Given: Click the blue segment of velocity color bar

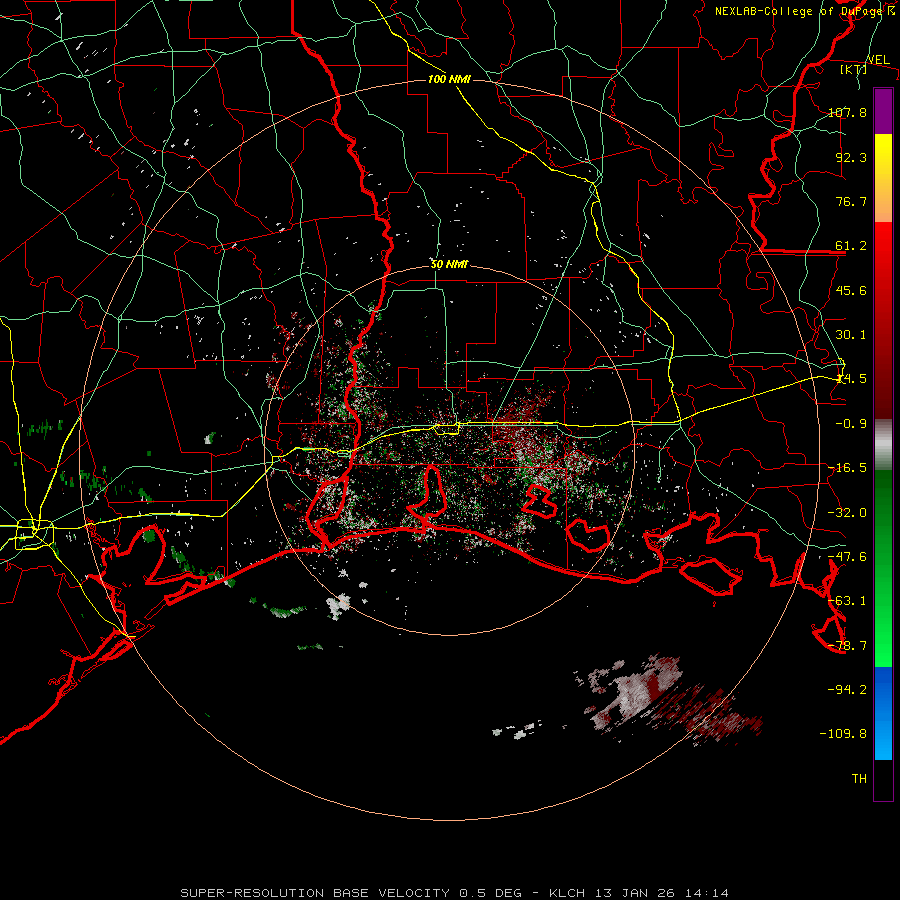Looking at the screenshot, I should coord(883,713).
